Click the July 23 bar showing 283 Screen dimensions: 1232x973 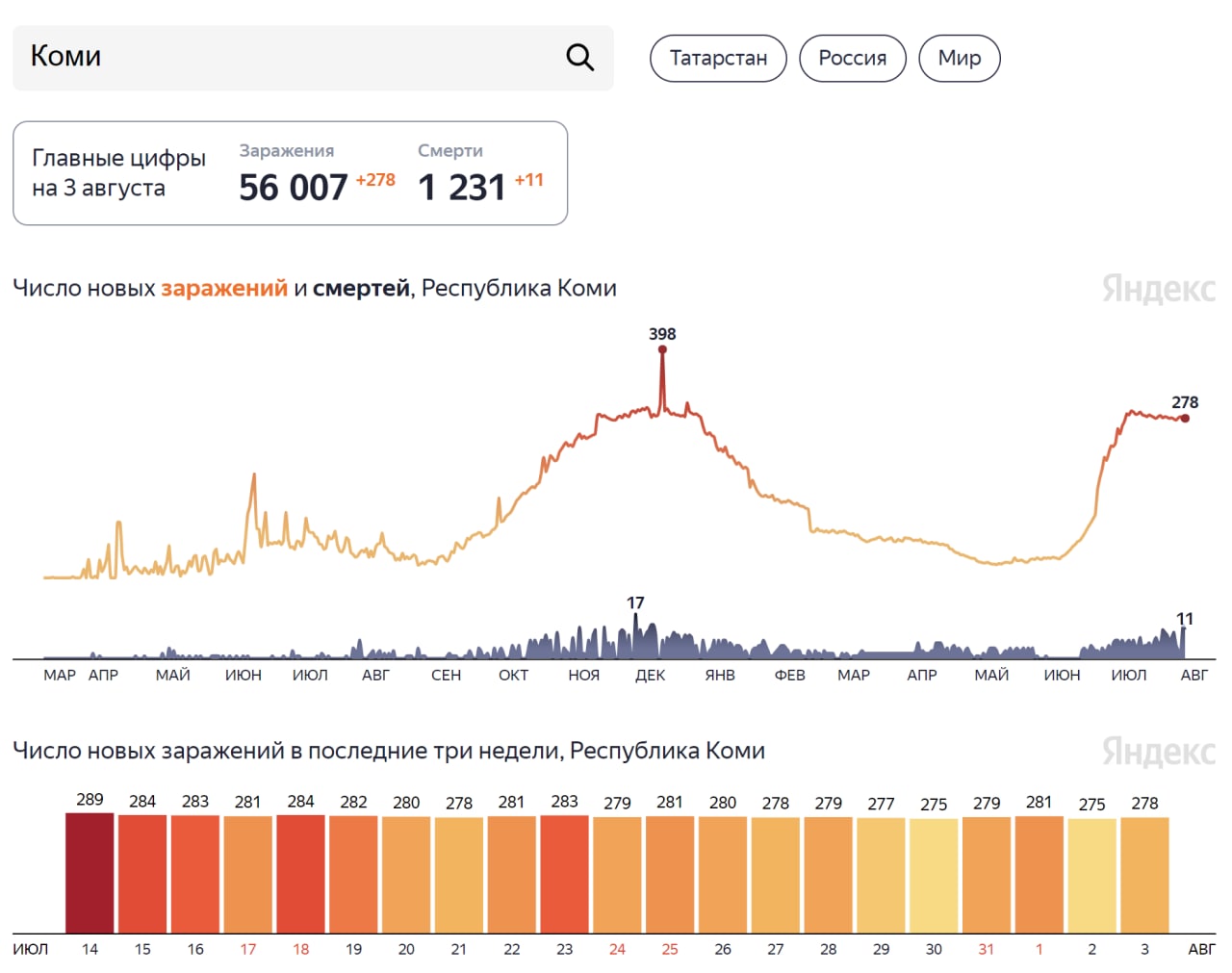[564, 874]
